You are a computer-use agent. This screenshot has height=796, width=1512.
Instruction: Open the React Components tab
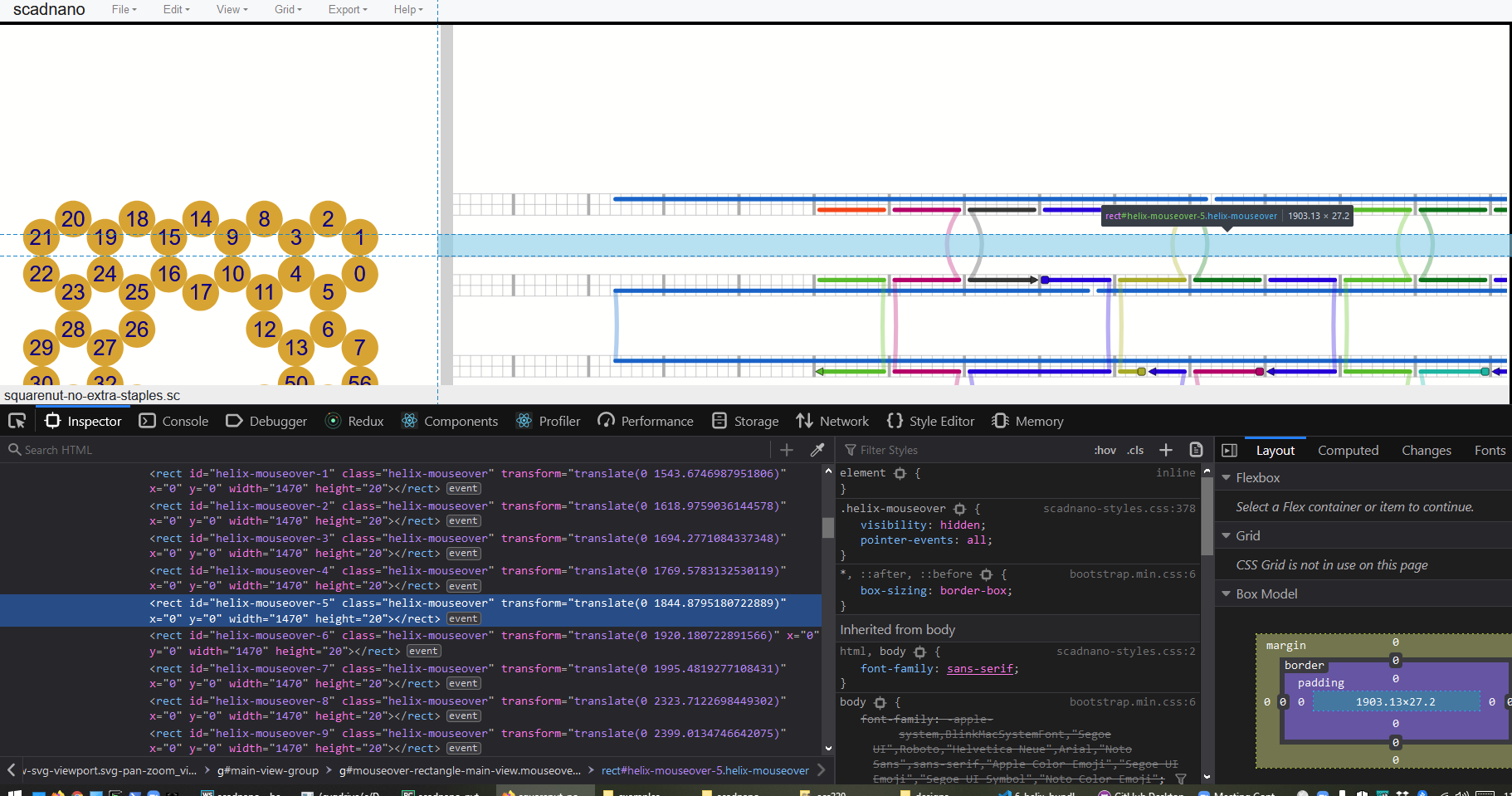click(x=450, y=421)
